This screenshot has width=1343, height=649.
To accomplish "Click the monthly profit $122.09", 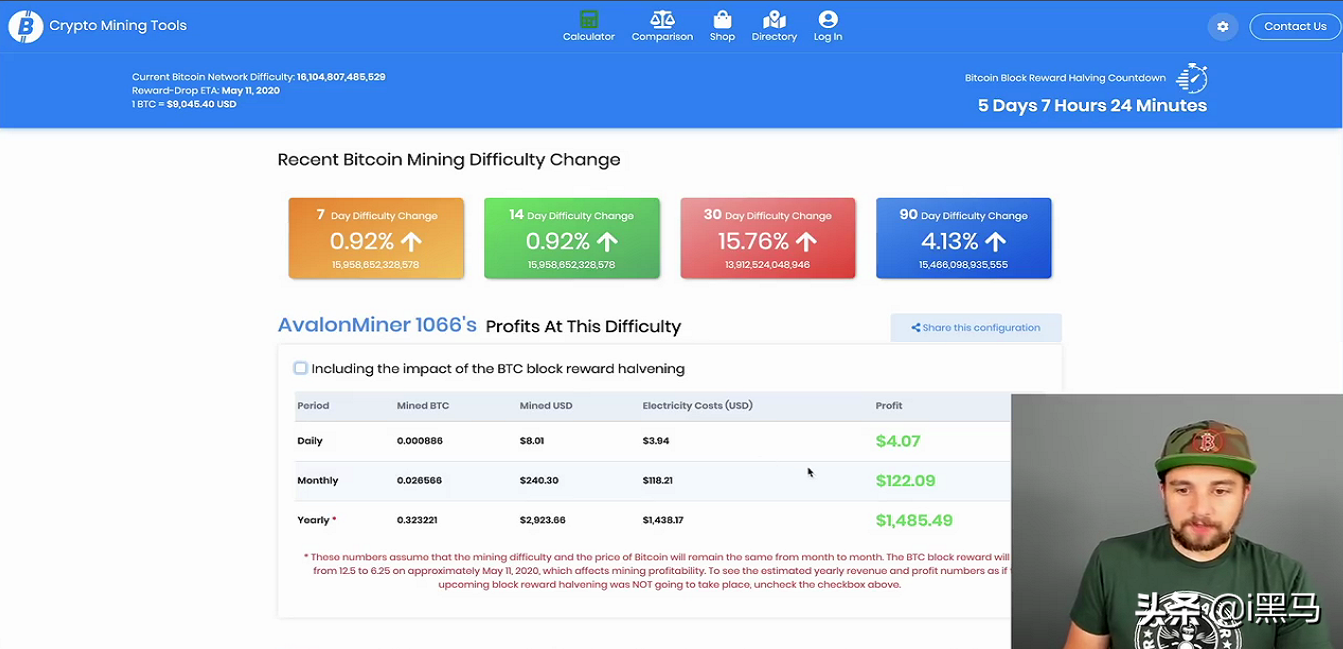I will coord(906,481).
